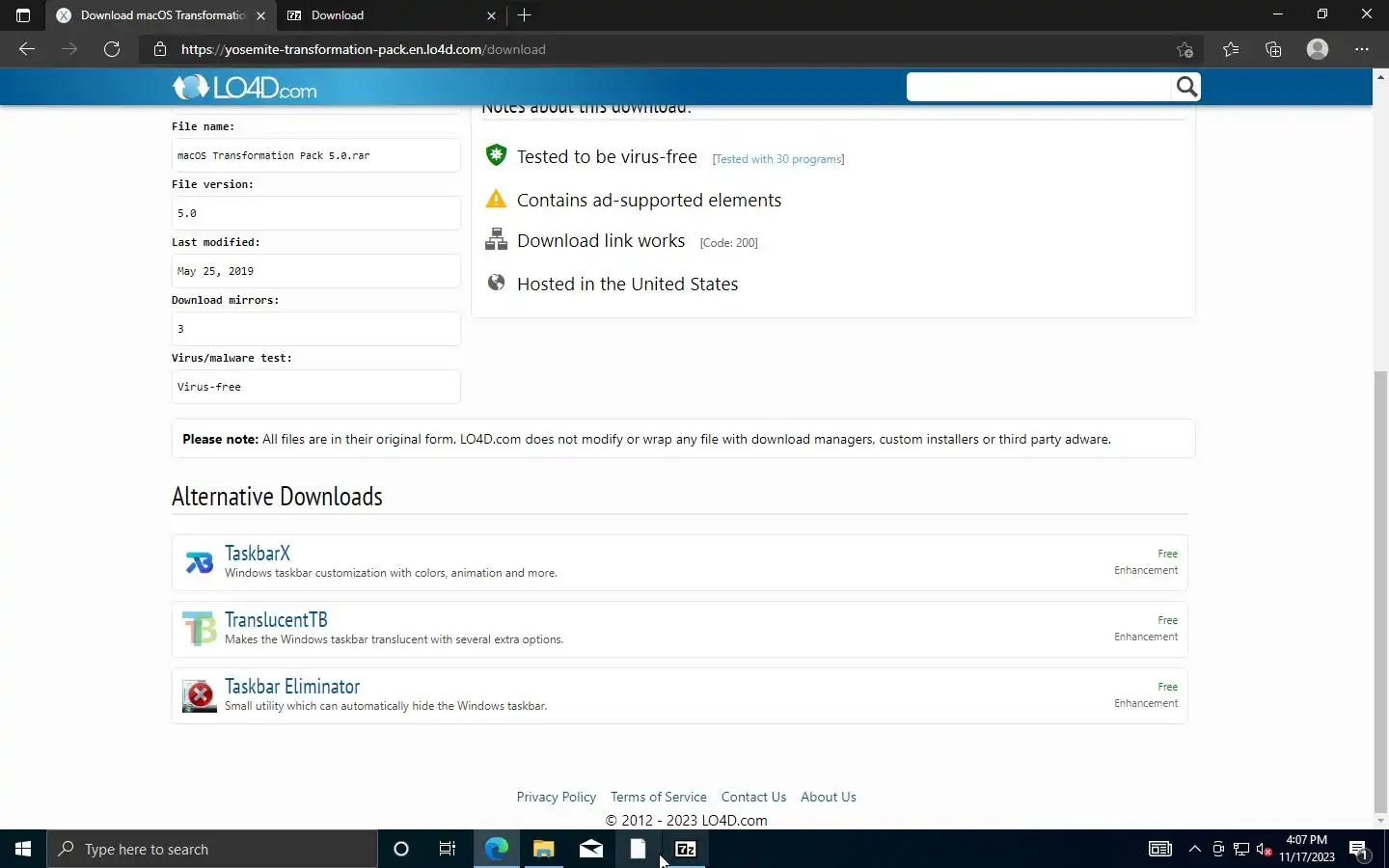This screenshot has width=1389, height=868.
Task: Open Microsoft Edge from the taskbar
Action: click(x=496, y=849)
